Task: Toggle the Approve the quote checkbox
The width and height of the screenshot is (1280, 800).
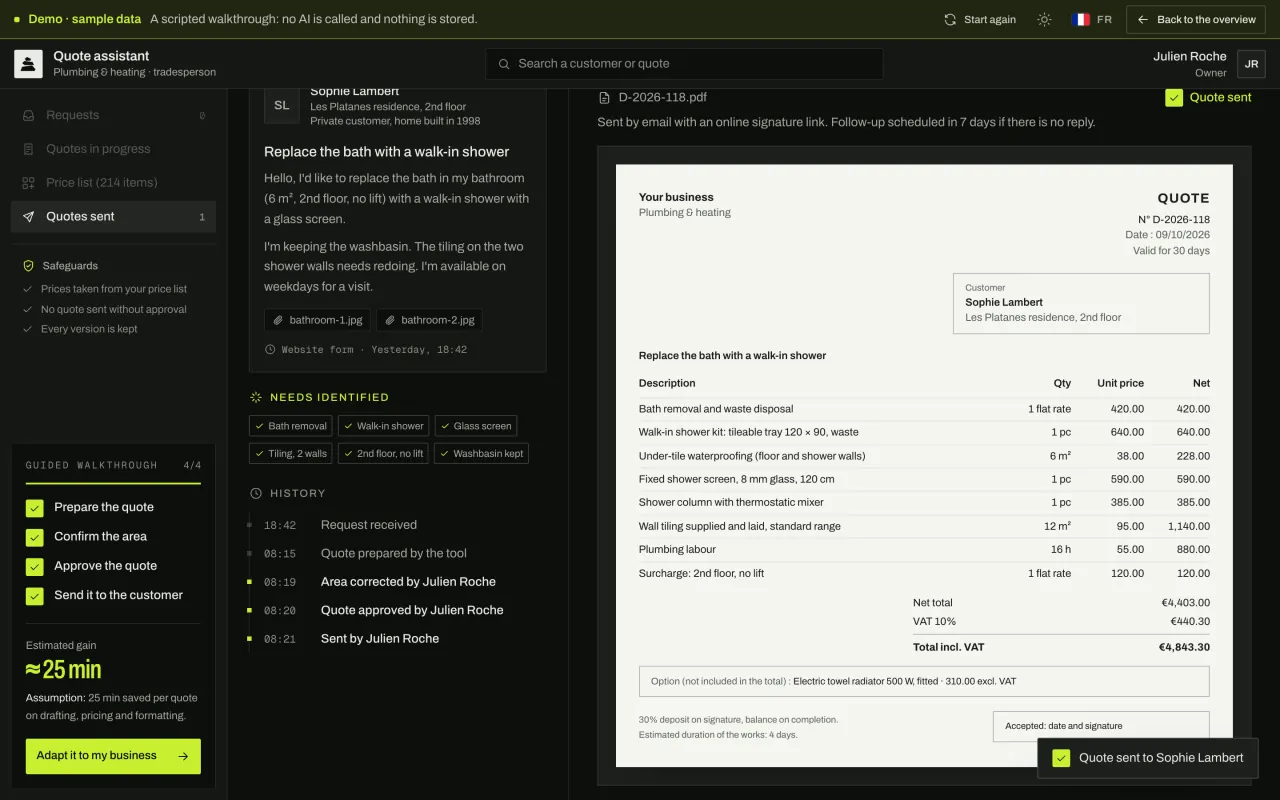Action: coord(35,566)
